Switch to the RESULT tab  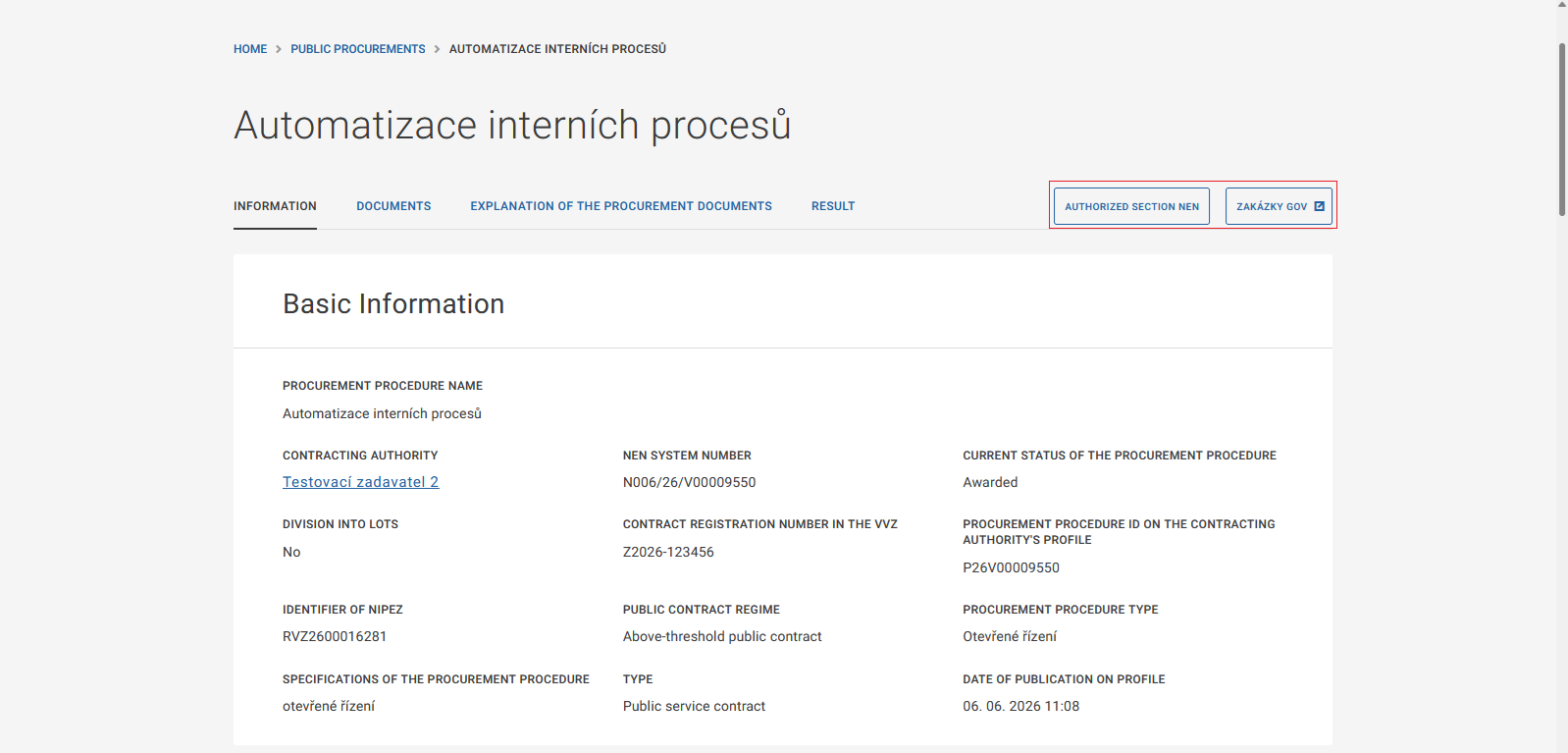833,206
